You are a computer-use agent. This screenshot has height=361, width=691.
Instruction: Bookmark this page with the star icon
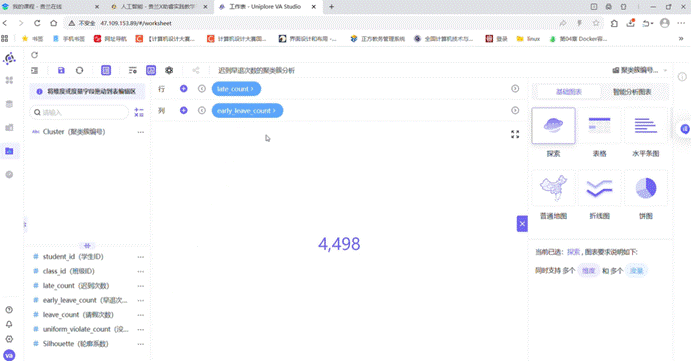tap(596, 23)
